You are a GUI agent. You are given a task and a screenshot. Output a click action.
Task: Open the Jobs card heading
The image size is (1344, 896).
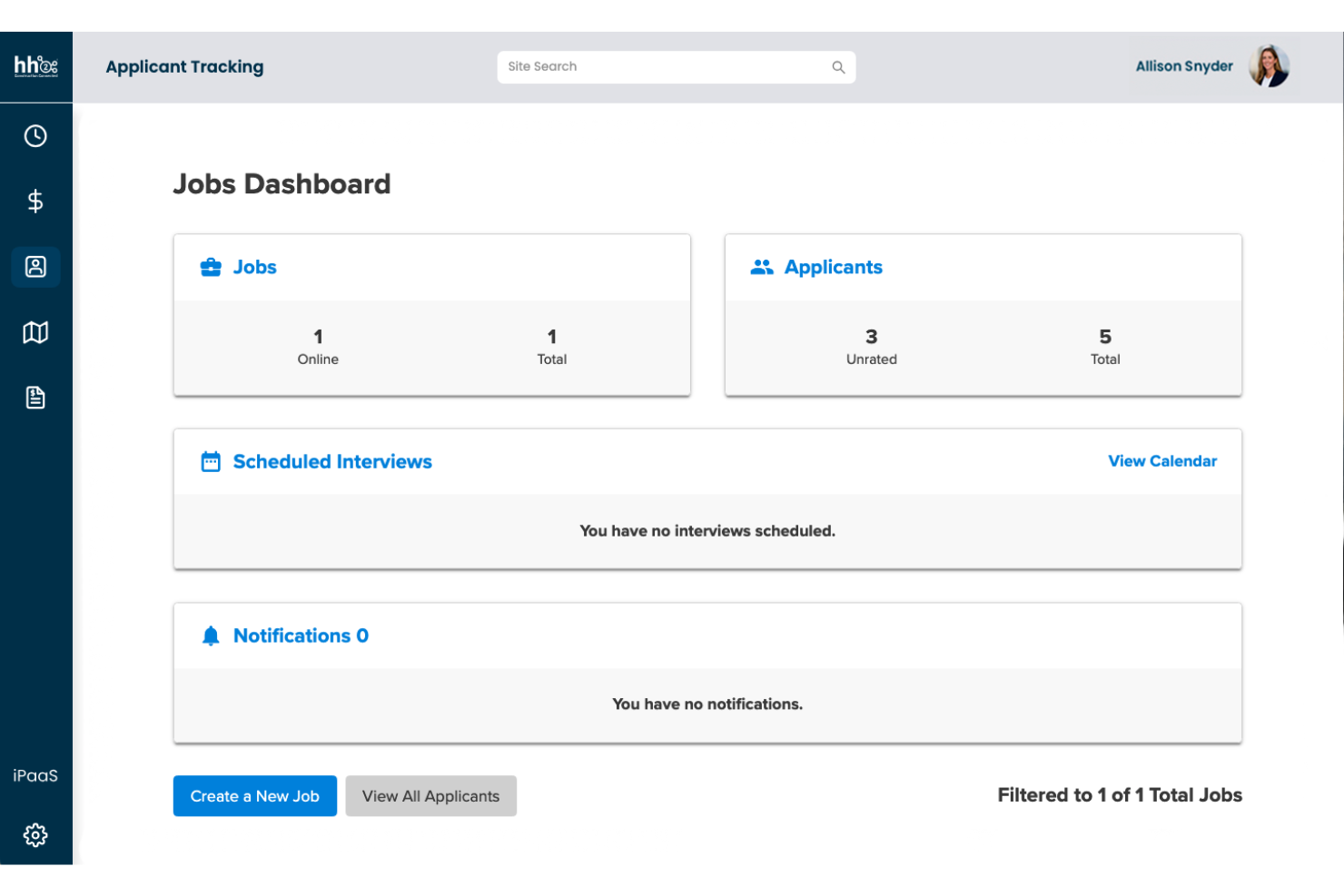point(255,267)
